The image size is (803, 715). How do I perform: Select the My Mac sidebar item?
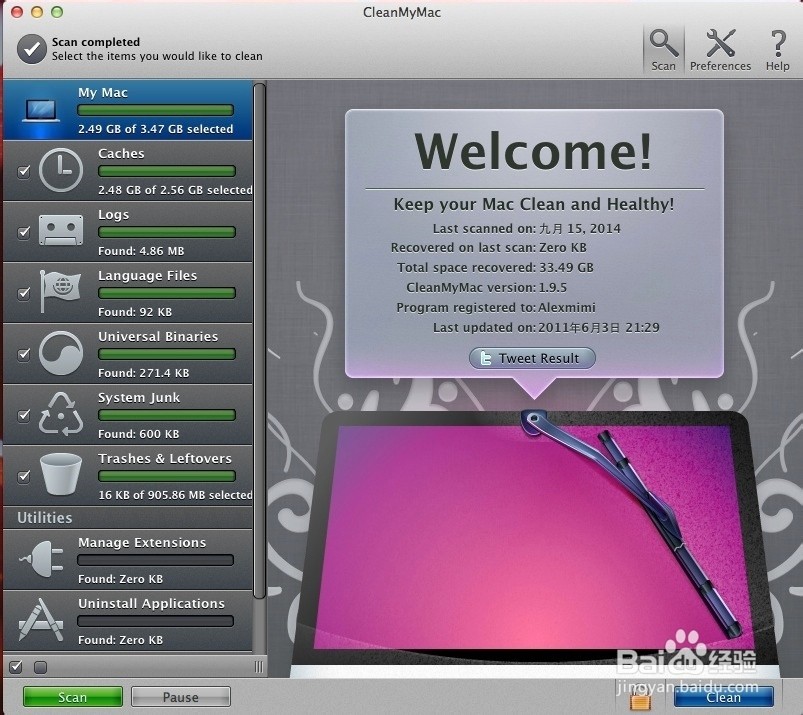pyautogui.click(x=128, y=110)
